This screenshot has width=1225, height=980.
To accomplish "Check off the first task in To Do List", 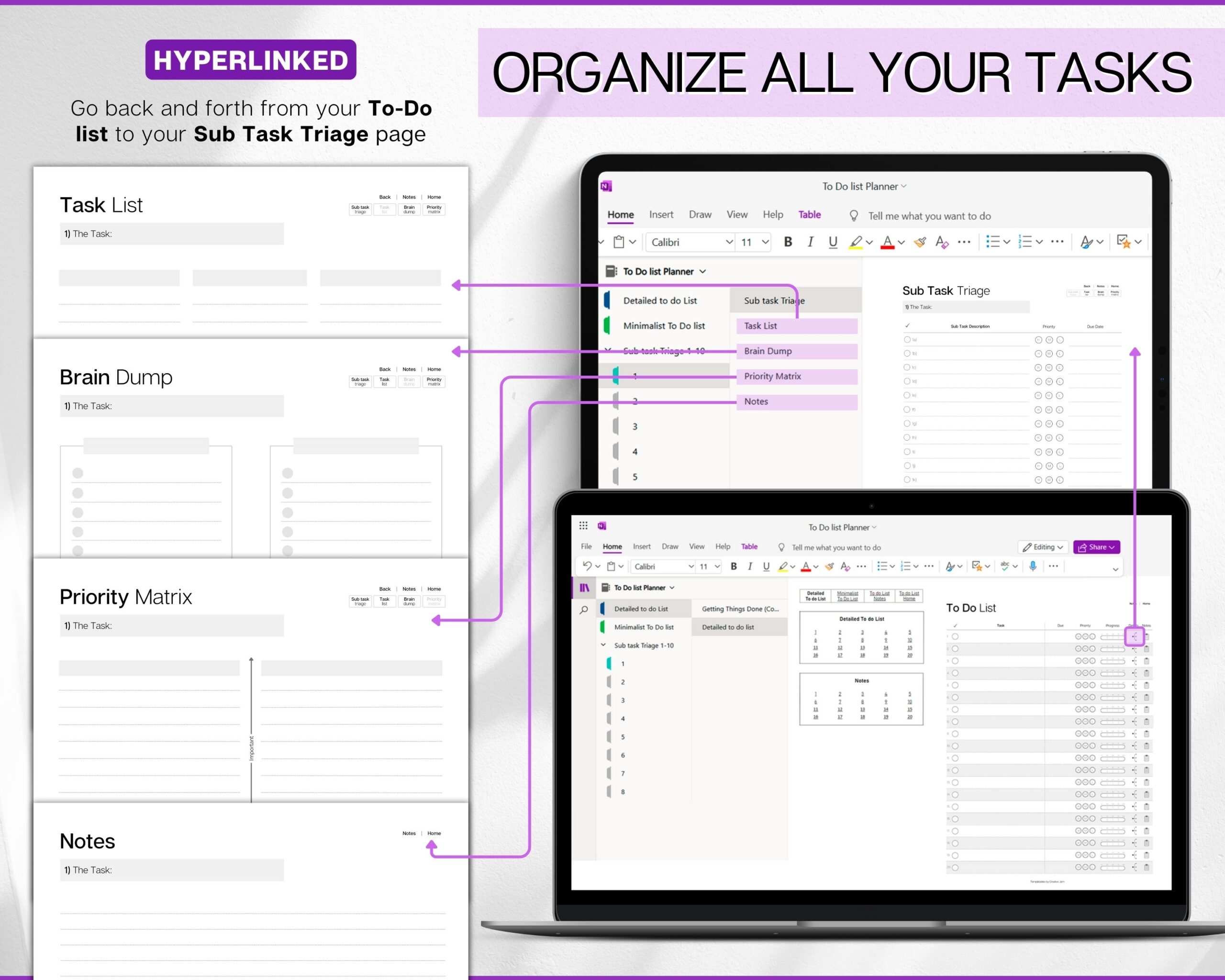I will pos(954,636).
